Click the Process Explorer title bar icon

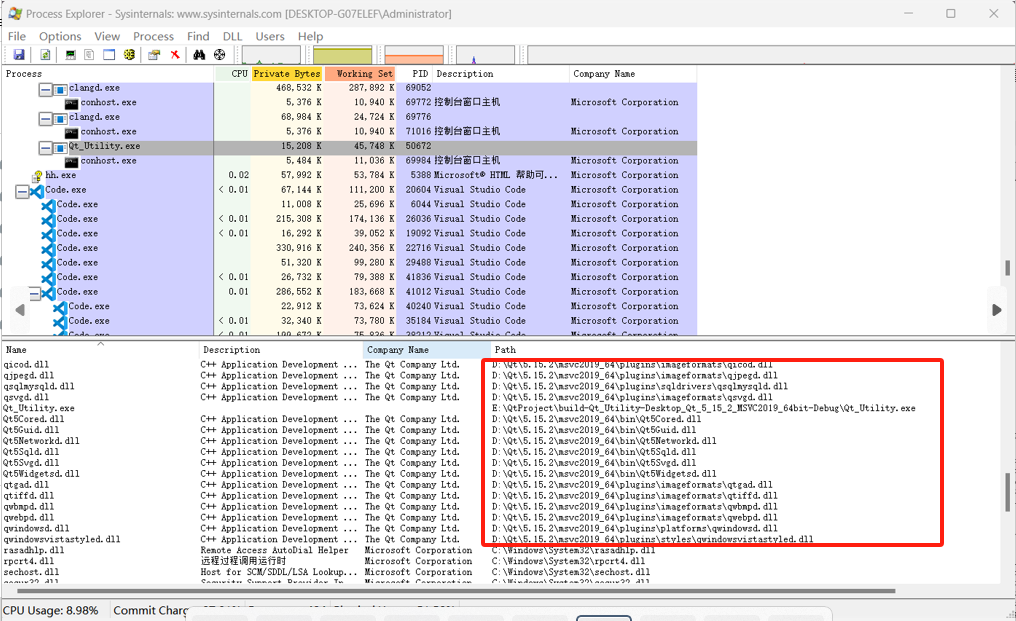[15, 14]
